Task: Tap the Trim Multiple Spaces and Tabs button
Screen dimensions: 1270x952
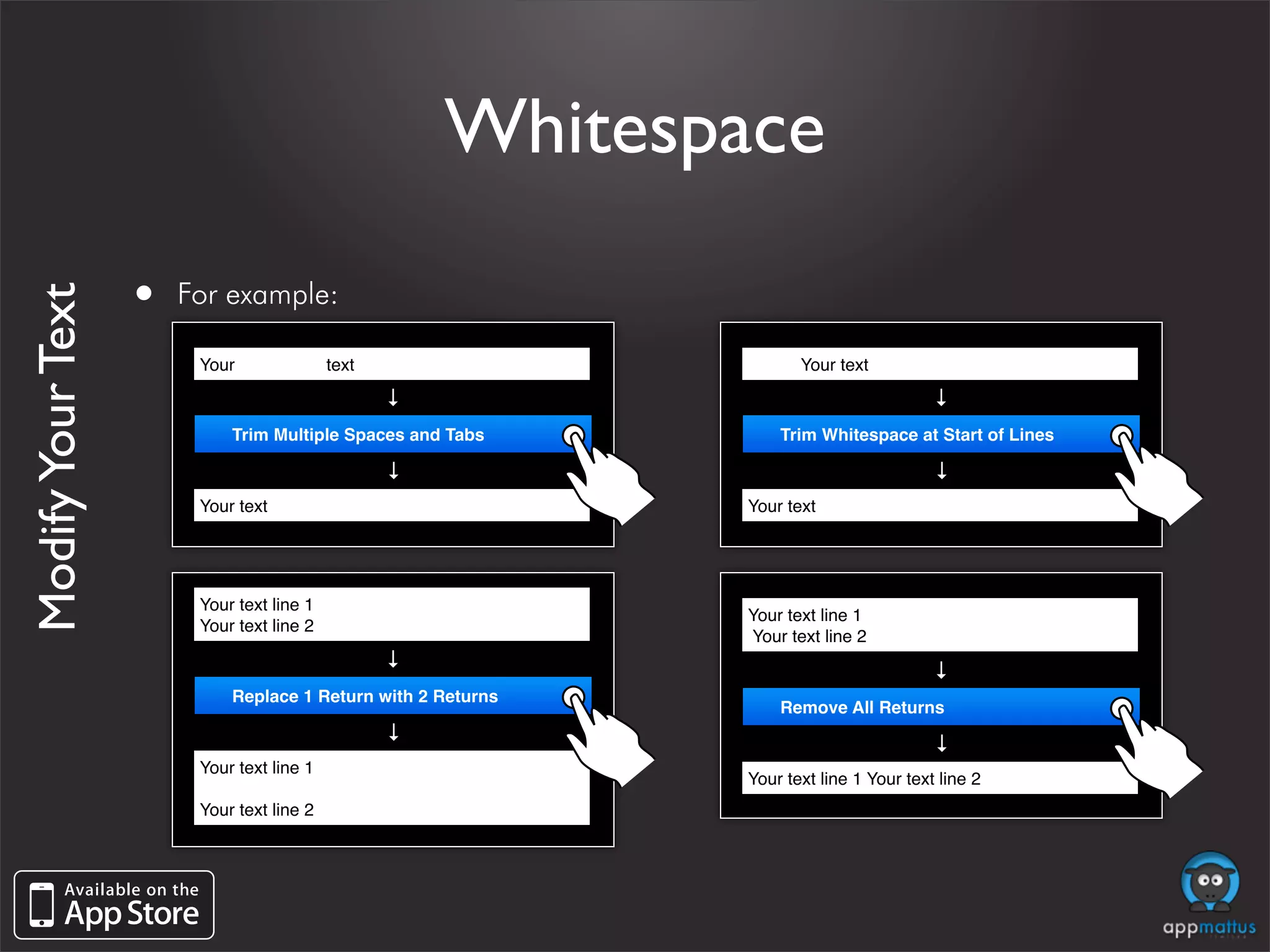Action: pyautogui.click(x=393, y=434)
